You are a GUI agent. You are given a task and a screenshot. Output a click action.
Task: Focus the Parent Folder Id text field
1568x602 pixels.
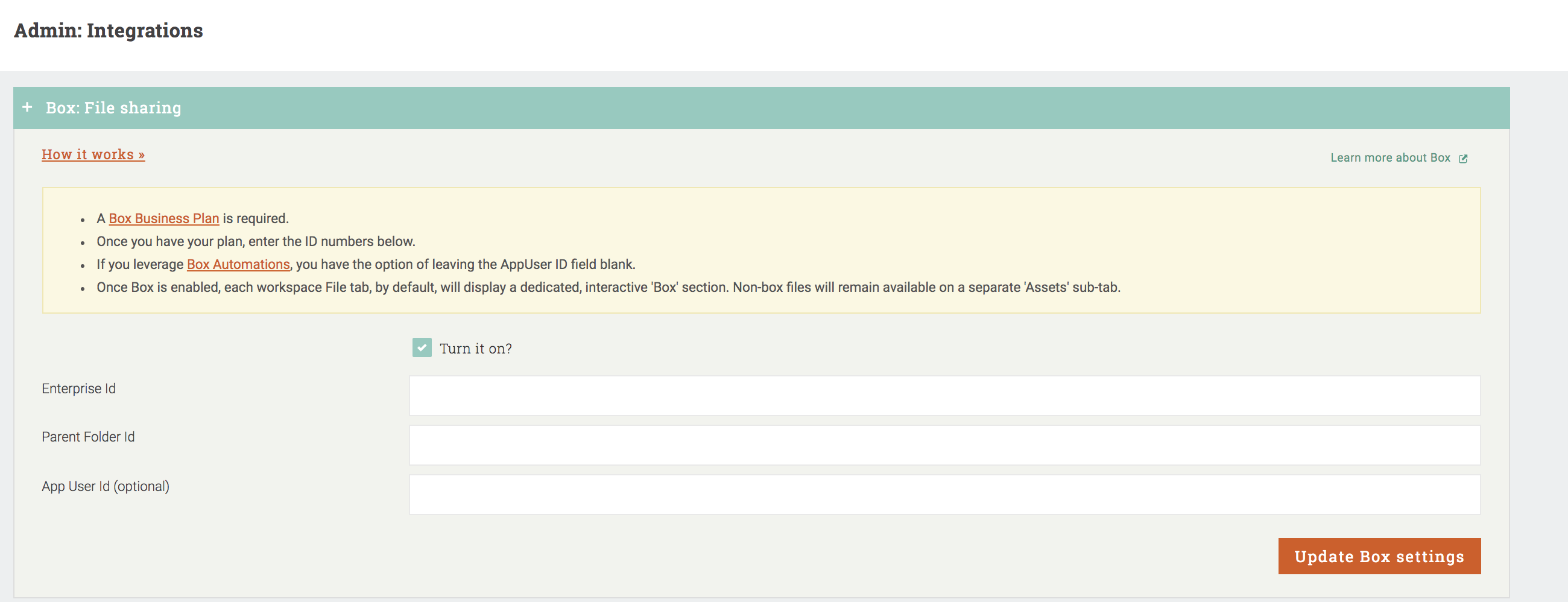point(944,445)
